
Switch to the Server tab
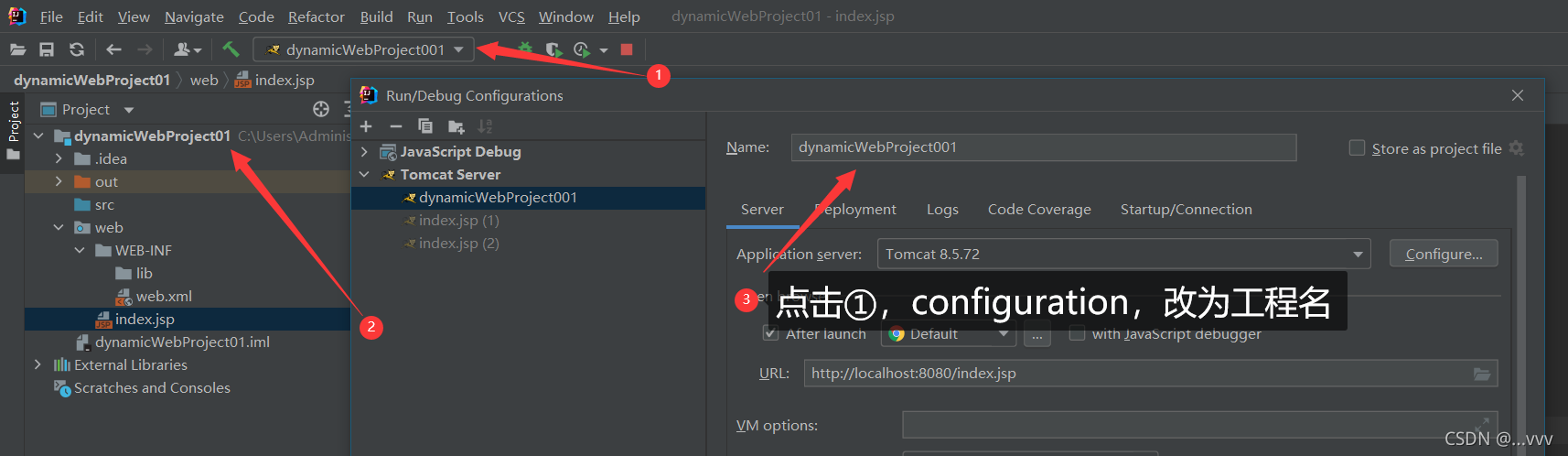tap(762, 210)
